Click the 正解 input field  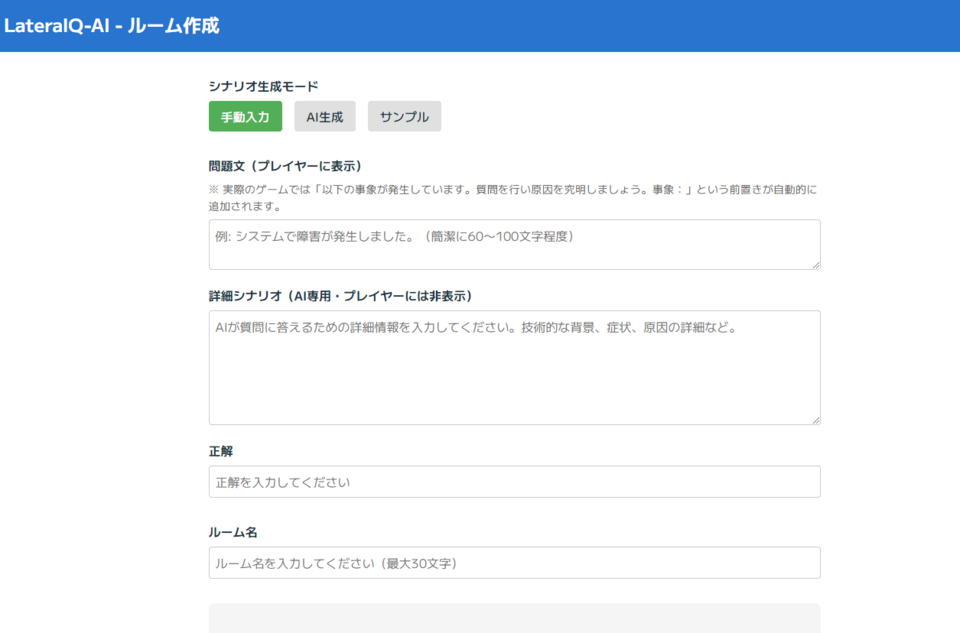(514, 482)
